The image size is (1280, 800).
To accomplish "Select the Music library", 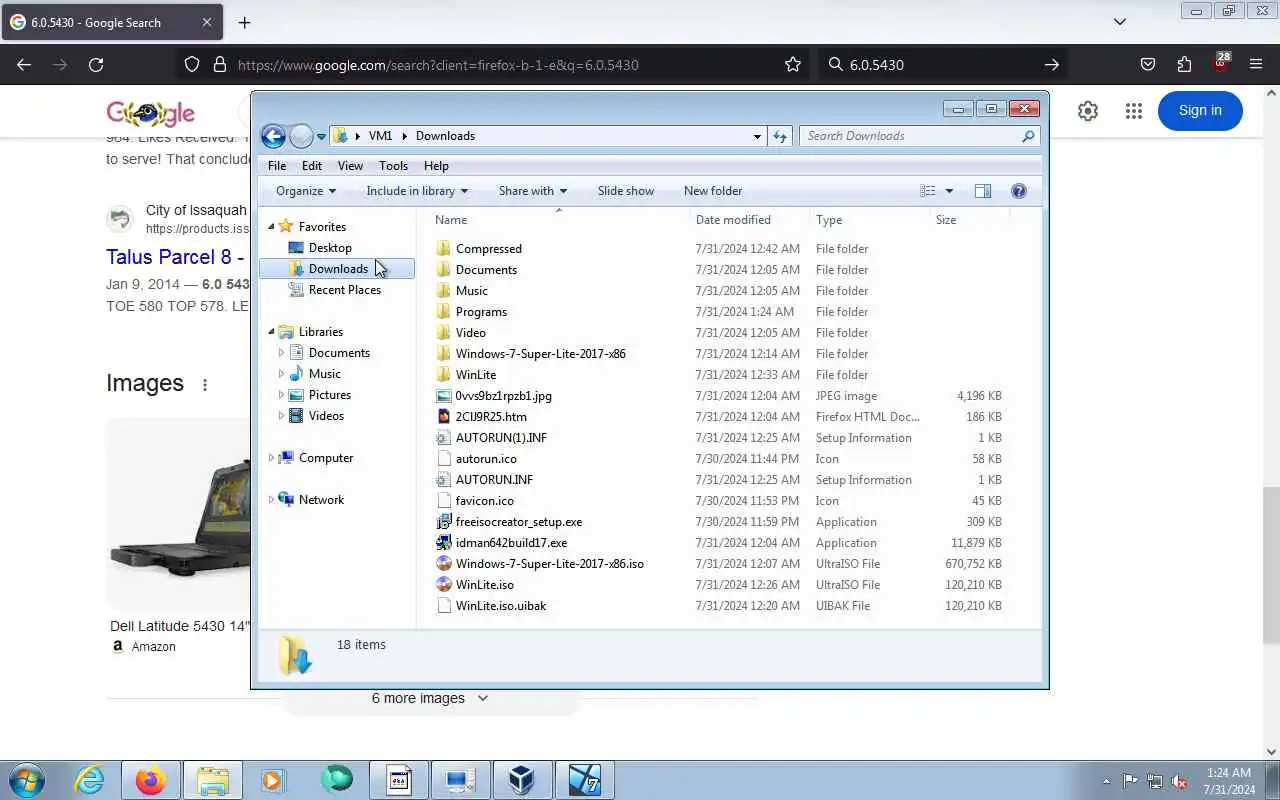I will pos(324,374).
